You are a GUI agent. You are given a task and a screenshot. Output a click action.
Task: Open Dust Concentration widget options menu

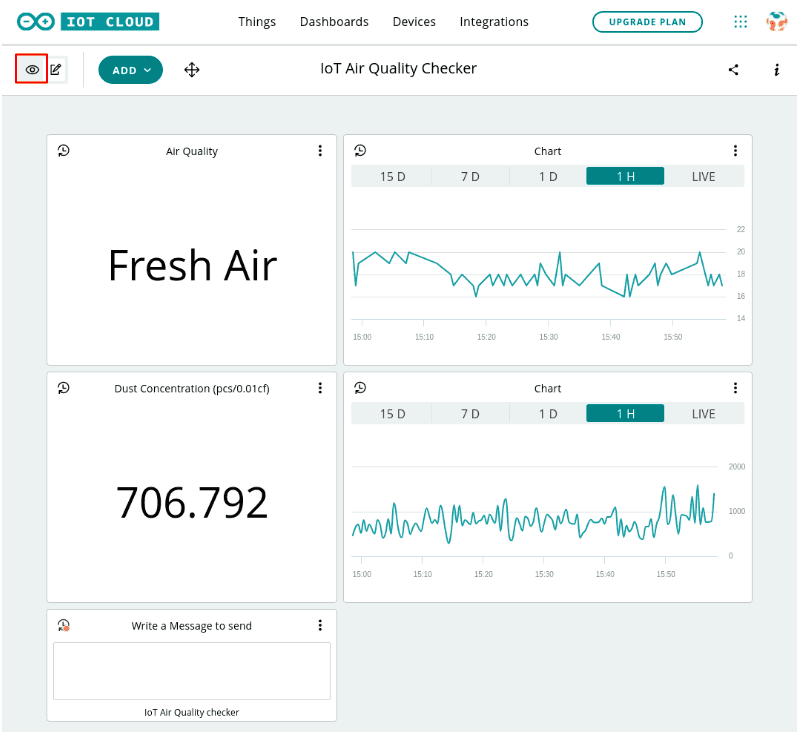[x=320, y=388]
